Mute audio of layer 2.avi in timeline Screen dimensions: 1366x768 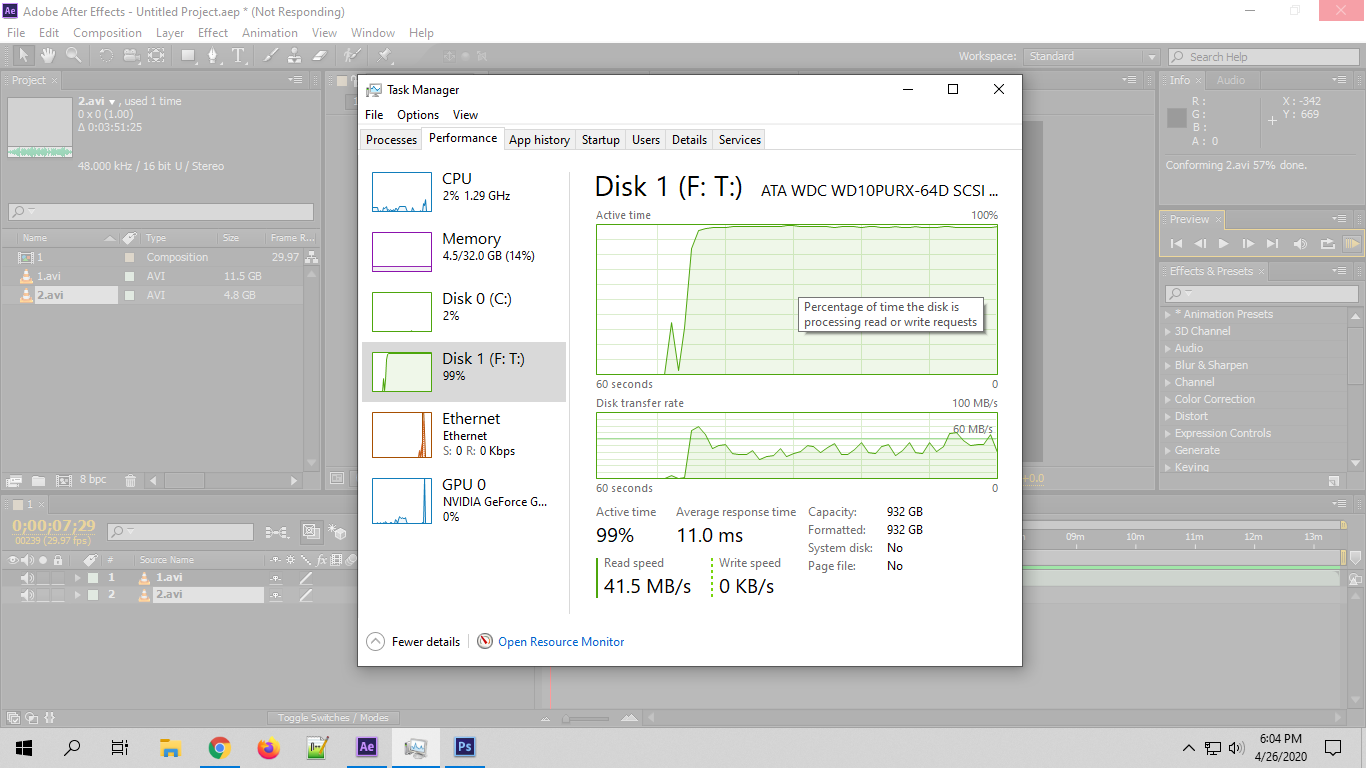point(27,595)
